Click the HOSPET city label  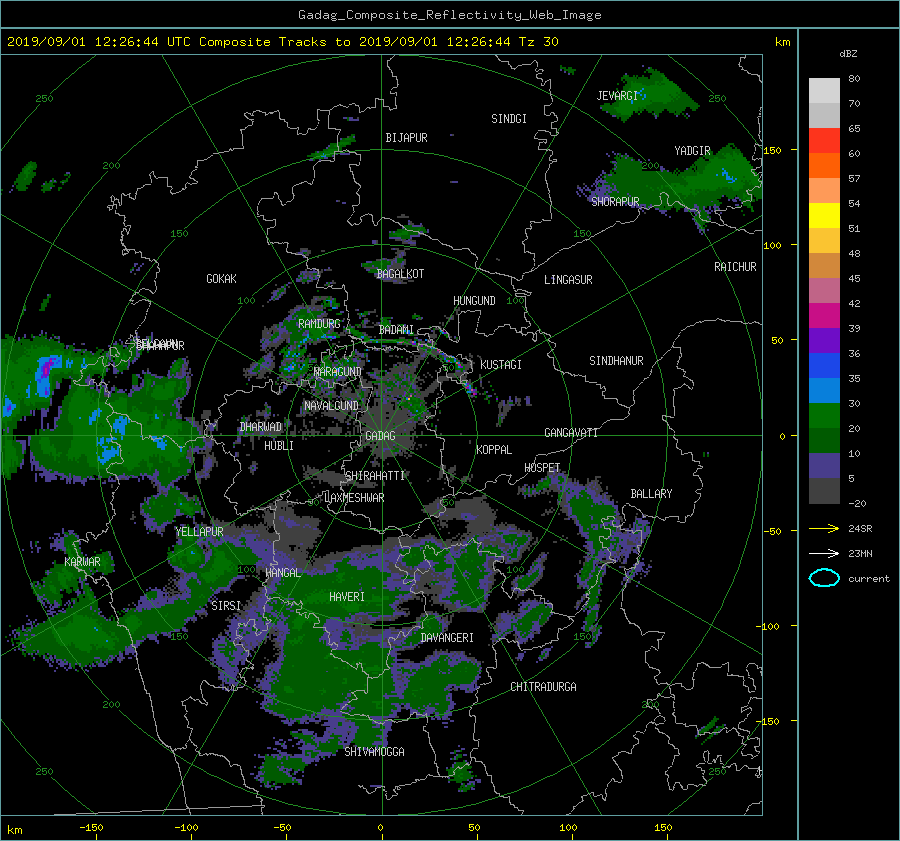[x=542, y=468]
